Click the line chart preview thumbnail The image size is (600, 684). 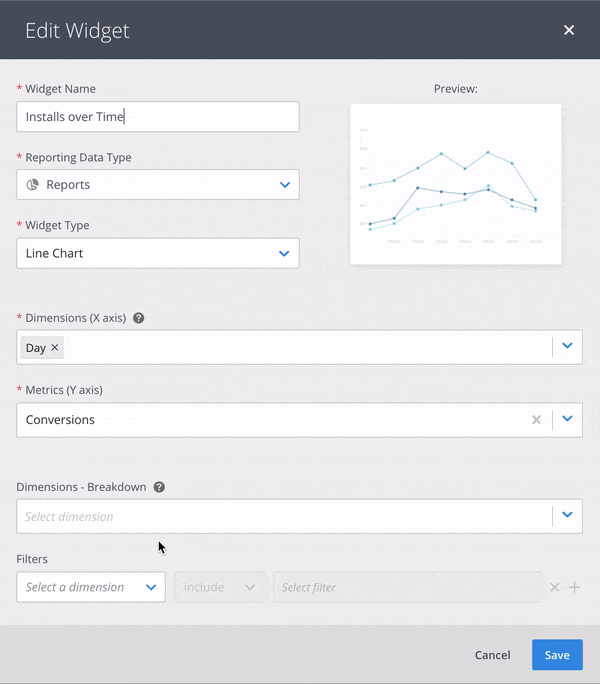pyautogui.click(x=456, y=184)
